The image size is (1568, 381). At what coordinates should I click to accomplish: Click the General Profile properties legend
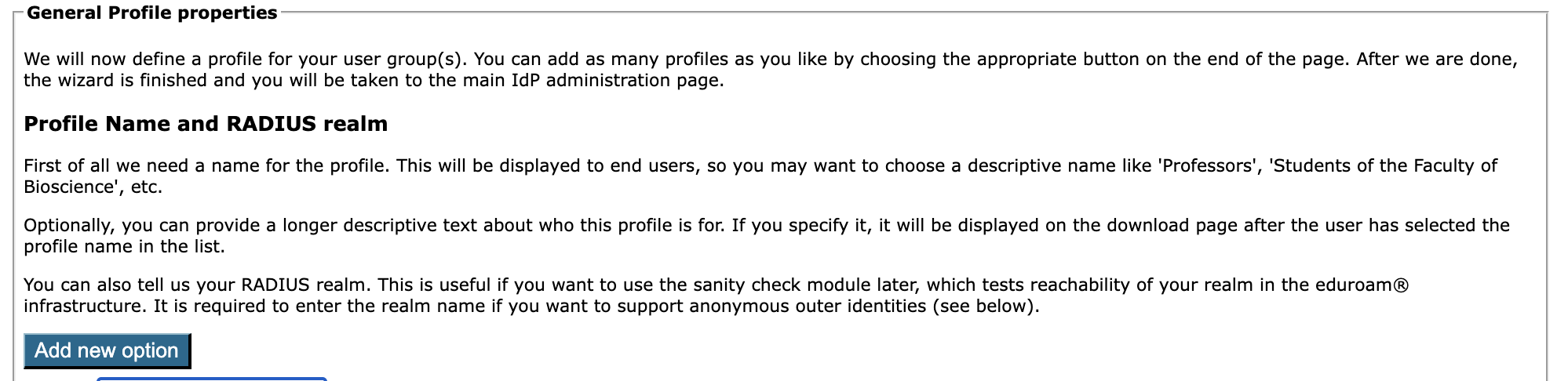151,13
